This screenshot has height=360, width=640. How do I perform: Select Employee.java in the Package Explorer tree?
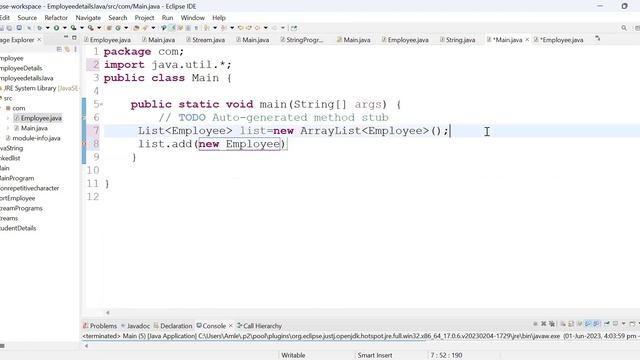38,118
